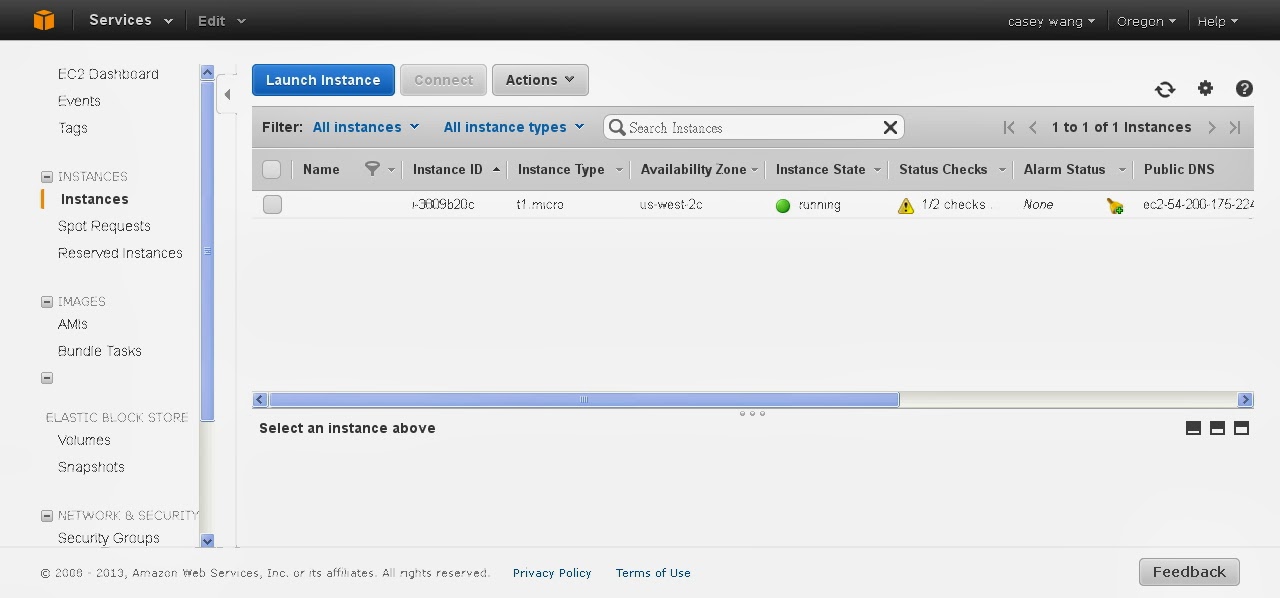Open AMIs in sidebar
This screenshot has width=1280, height=598.
click(x=73, y=324)
